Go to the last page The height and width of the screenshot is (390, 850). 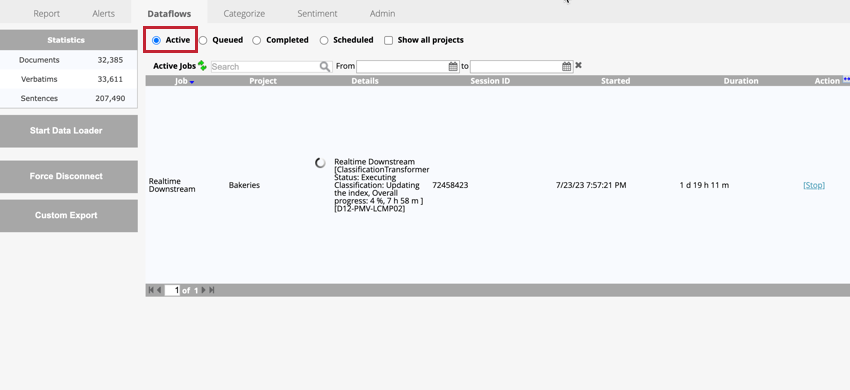click(212, 290)
